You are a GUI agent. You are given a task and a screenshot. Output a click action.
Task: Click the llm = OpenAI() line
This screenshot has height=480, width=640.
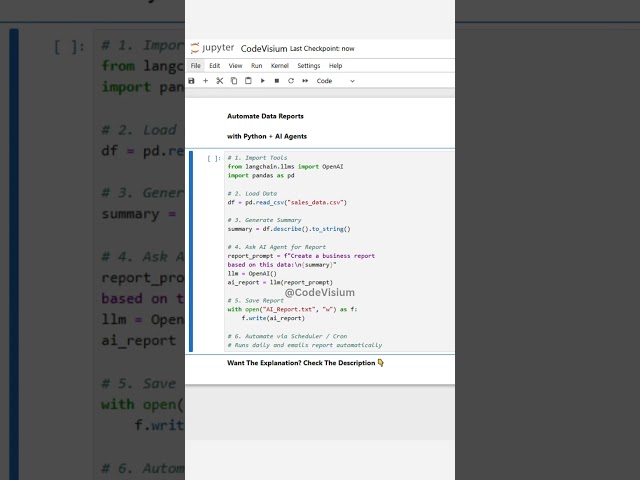(x=252, y=273)
